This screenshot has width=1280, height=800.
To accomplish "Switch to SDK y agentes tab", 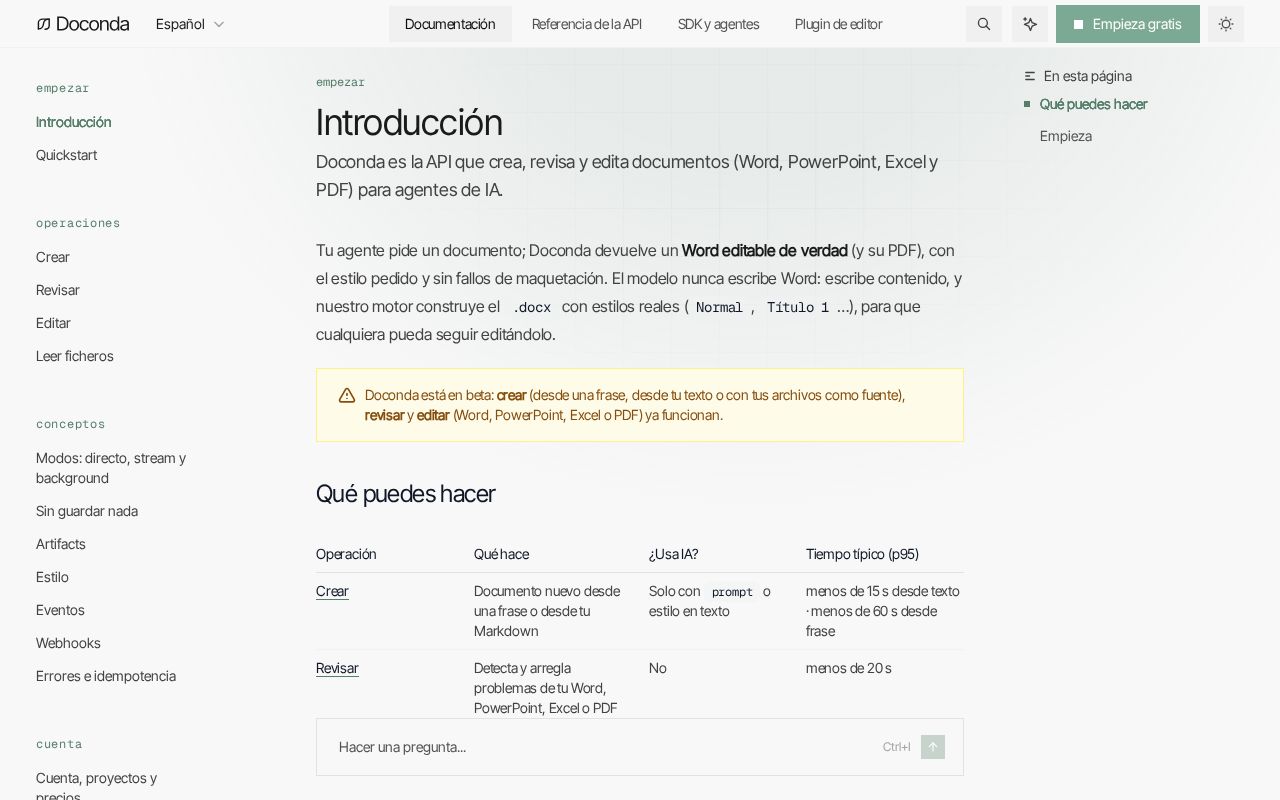I will tap(718, 24).
